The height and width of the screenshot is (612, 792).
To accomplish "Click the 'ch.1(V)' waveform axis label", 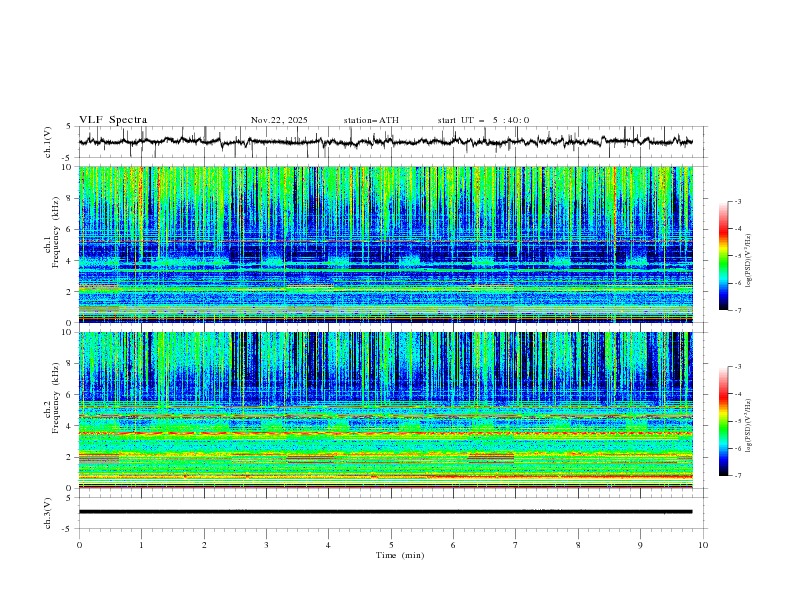I will tap(48, 142).
